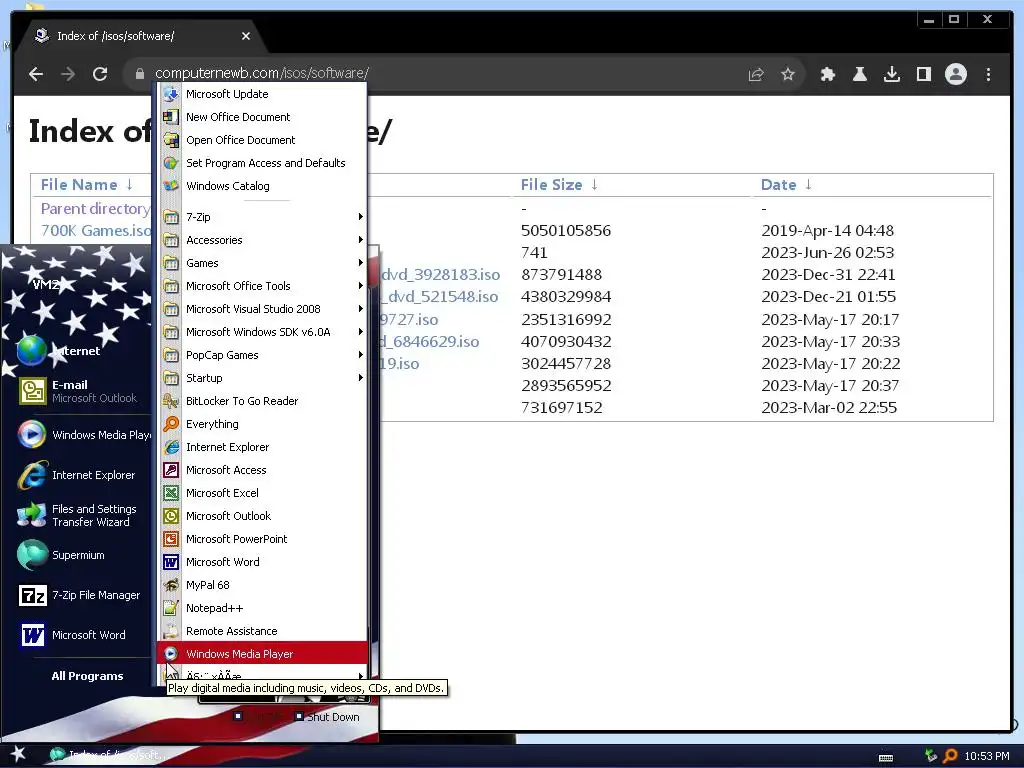This screenshot has height=768, width=1024.
Task: Click the Microsoft Excel icon
Action: [170, 493]
